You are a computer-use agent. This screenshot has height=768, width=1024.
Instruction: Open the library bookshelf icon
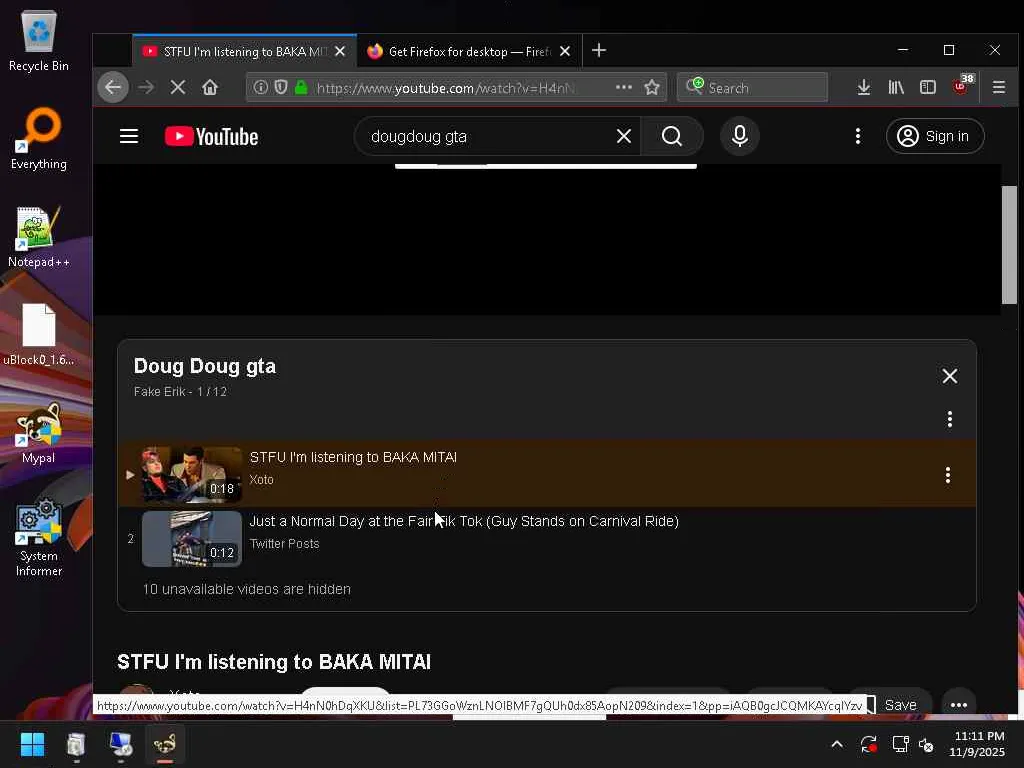point(896,87)
